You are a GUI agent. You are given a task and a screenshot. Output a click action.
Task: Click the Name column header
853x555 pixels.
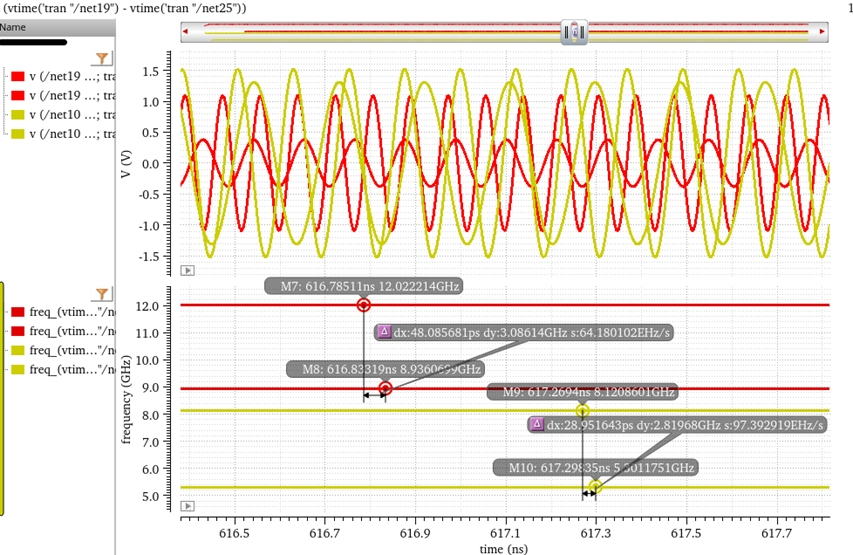pos(13,28)
